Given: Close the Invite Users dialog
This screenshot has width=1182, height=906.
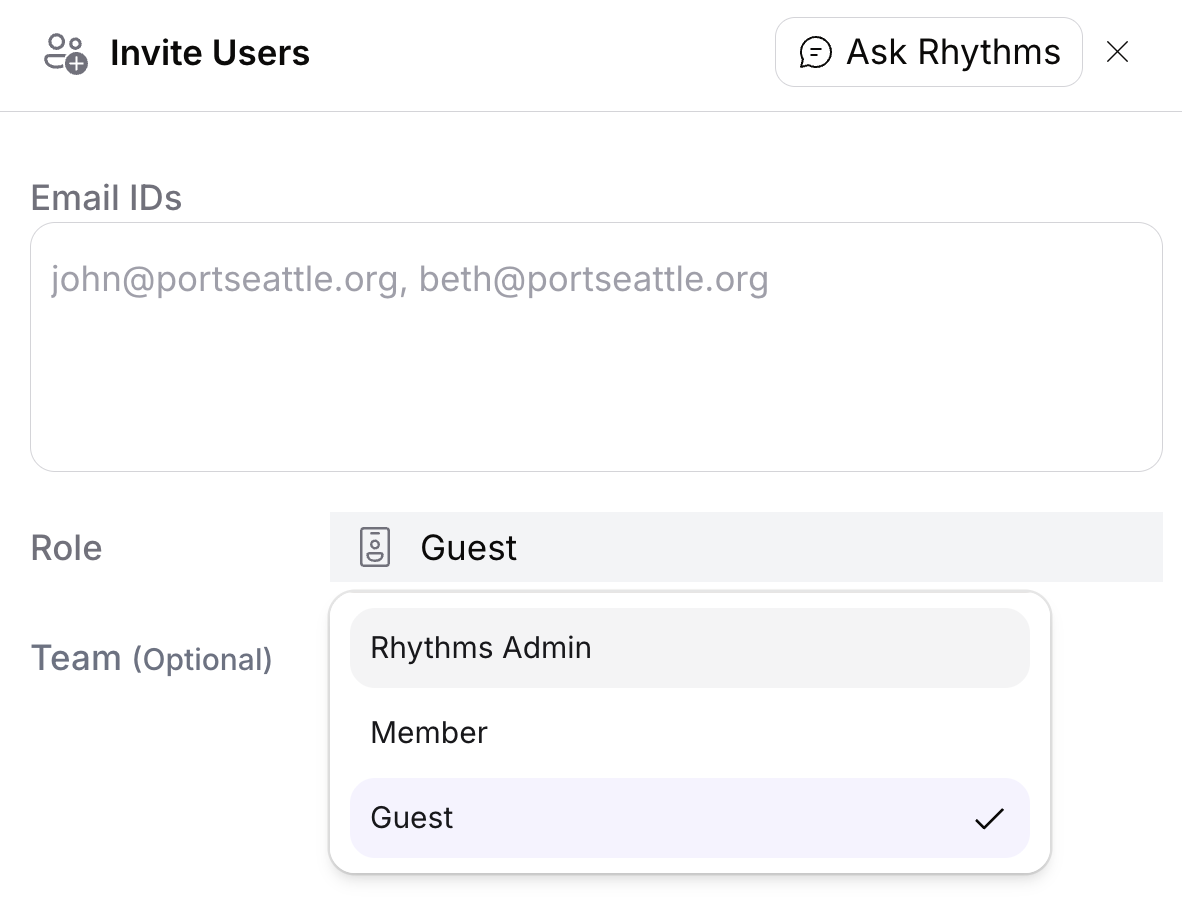Looking at the screenshot, I should [1117, 52].
